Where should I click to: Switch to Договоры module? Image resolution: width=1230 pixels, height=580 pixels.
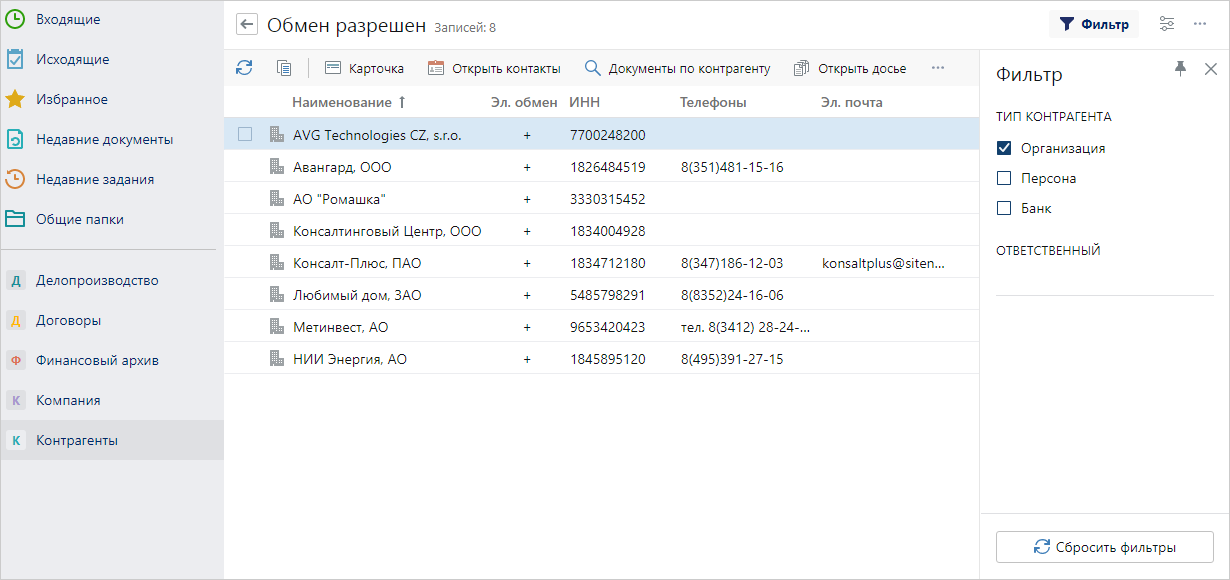68,320
